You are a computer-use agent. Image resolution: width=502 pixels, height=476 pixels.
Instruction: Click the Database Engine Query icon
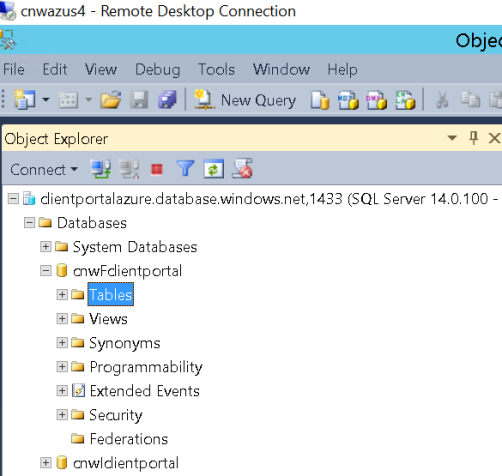point(319,100)
